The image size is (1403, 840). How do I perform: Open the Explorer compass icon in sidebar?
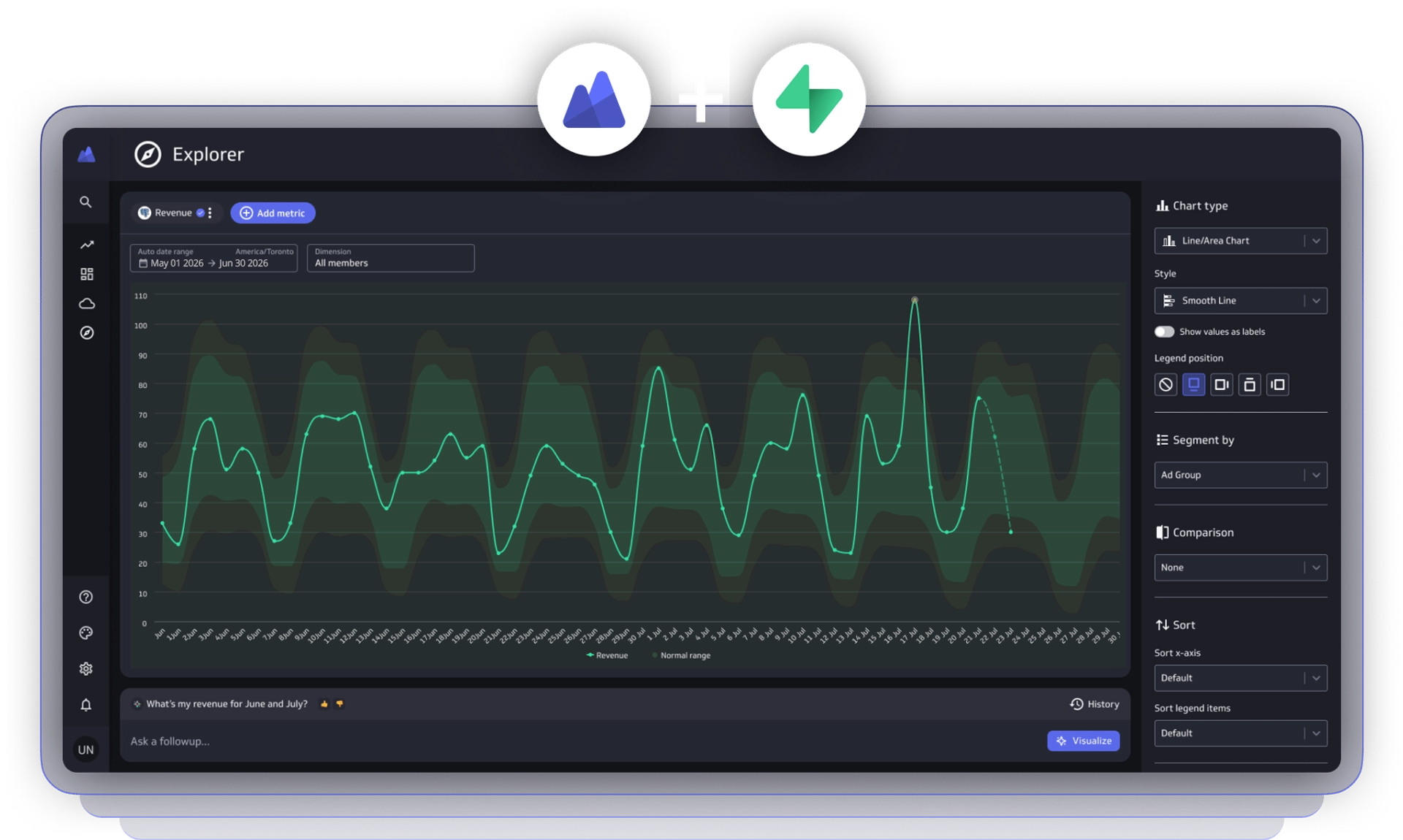(87, 332)
